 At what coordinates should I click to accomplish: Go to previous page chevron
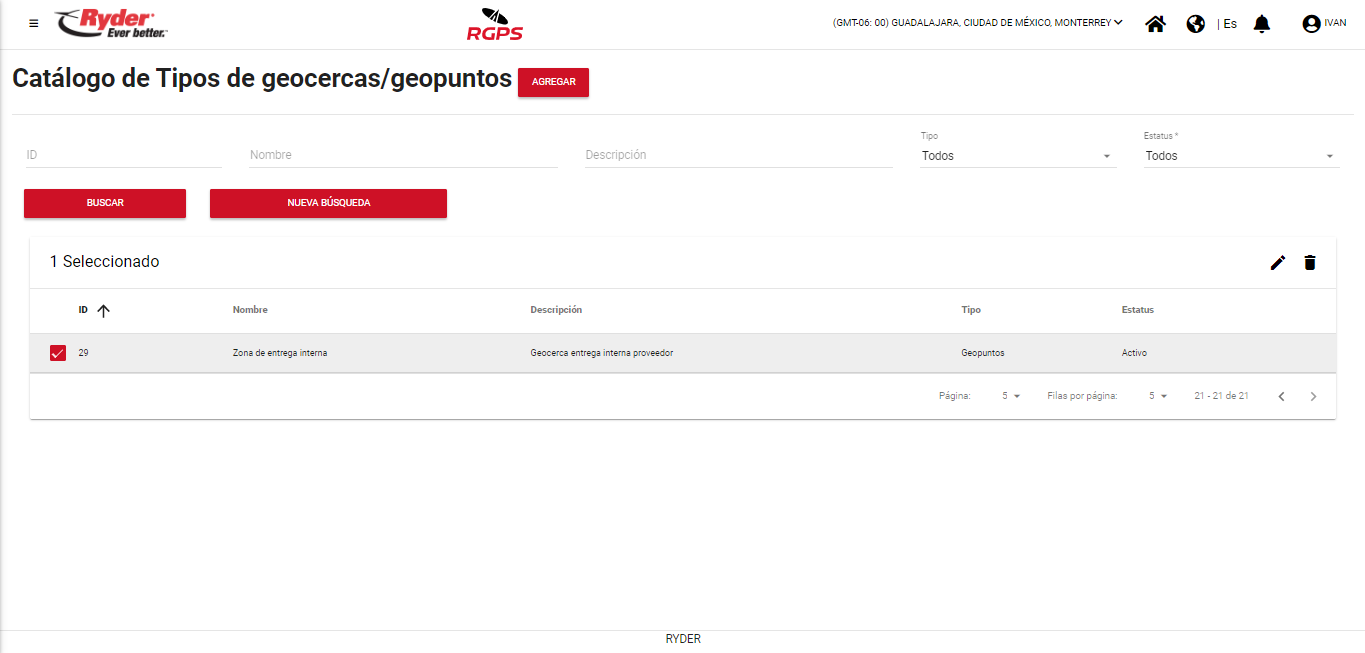pyautogui.click(x=1281, y=397)
